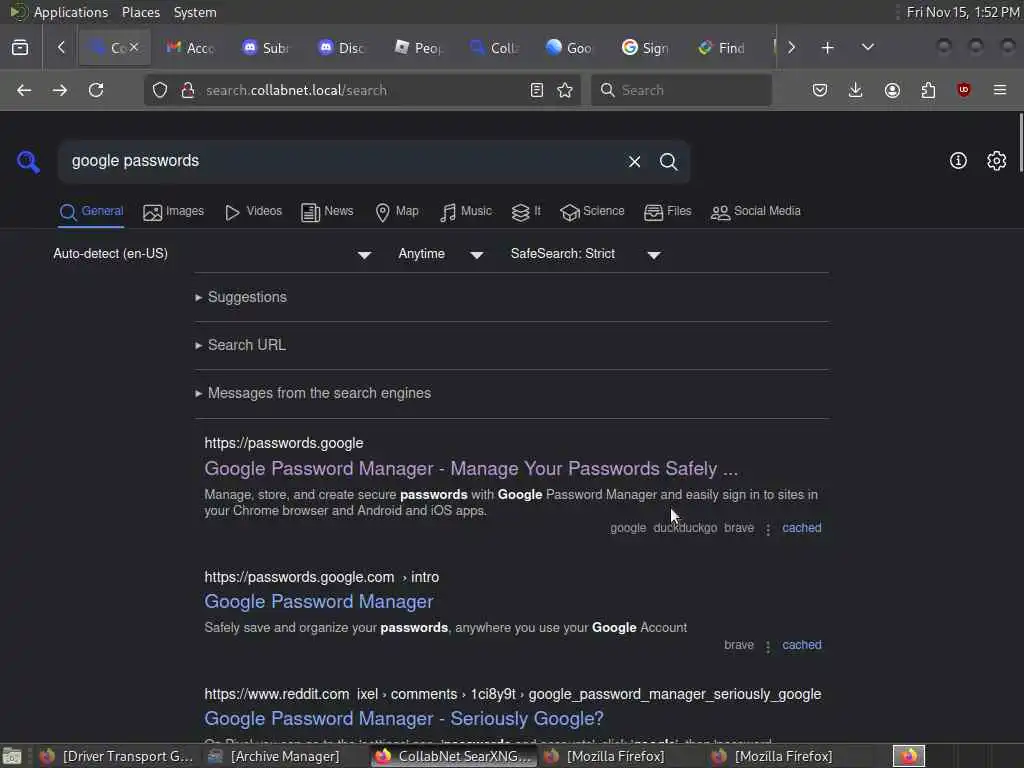Click the https://passwords.google URL text
The height and width of the screenshot is (768, 1024).
point(283,443)
